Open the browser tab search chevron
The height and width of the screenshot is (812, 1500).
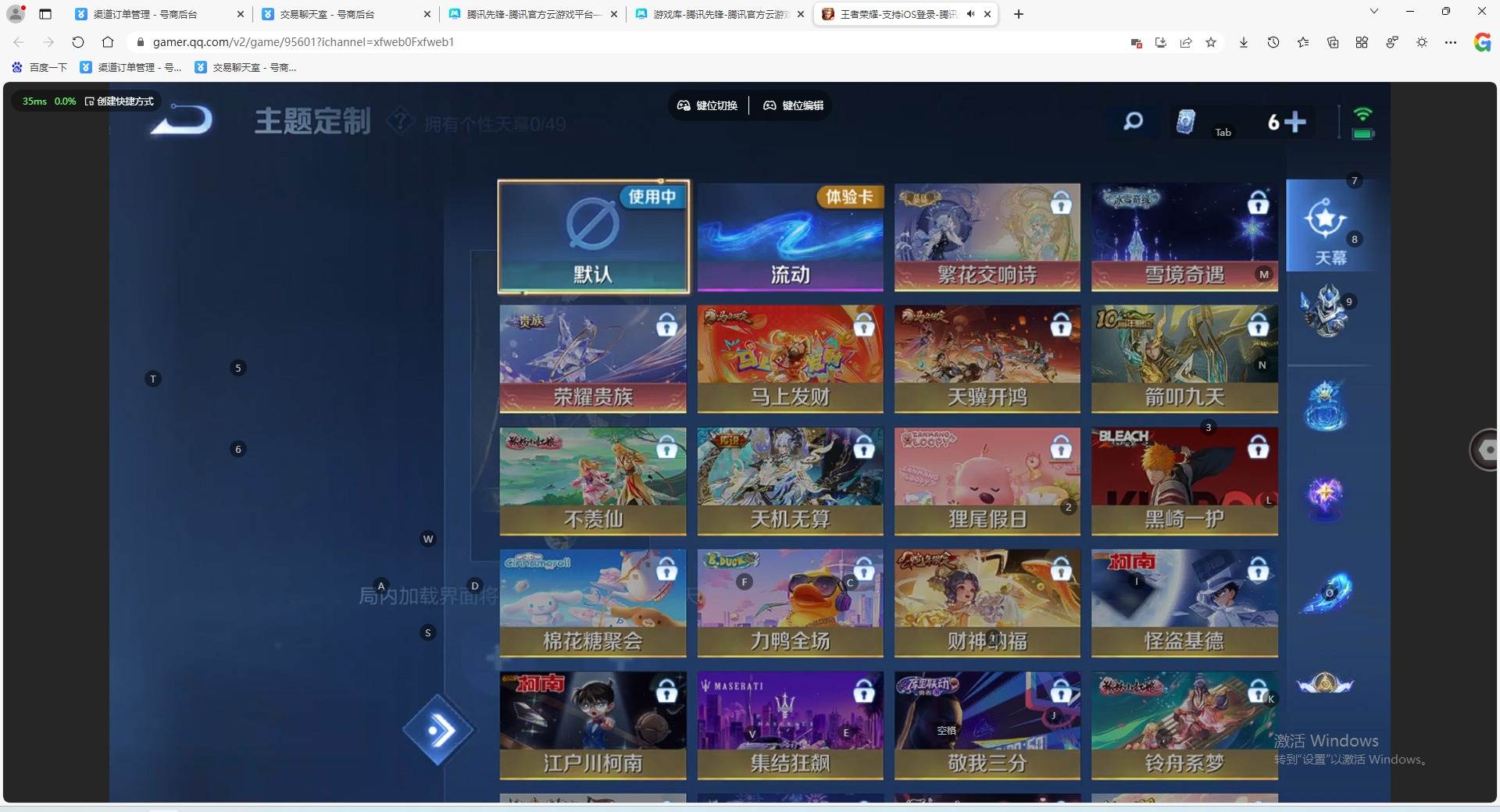pos(1373,12)
